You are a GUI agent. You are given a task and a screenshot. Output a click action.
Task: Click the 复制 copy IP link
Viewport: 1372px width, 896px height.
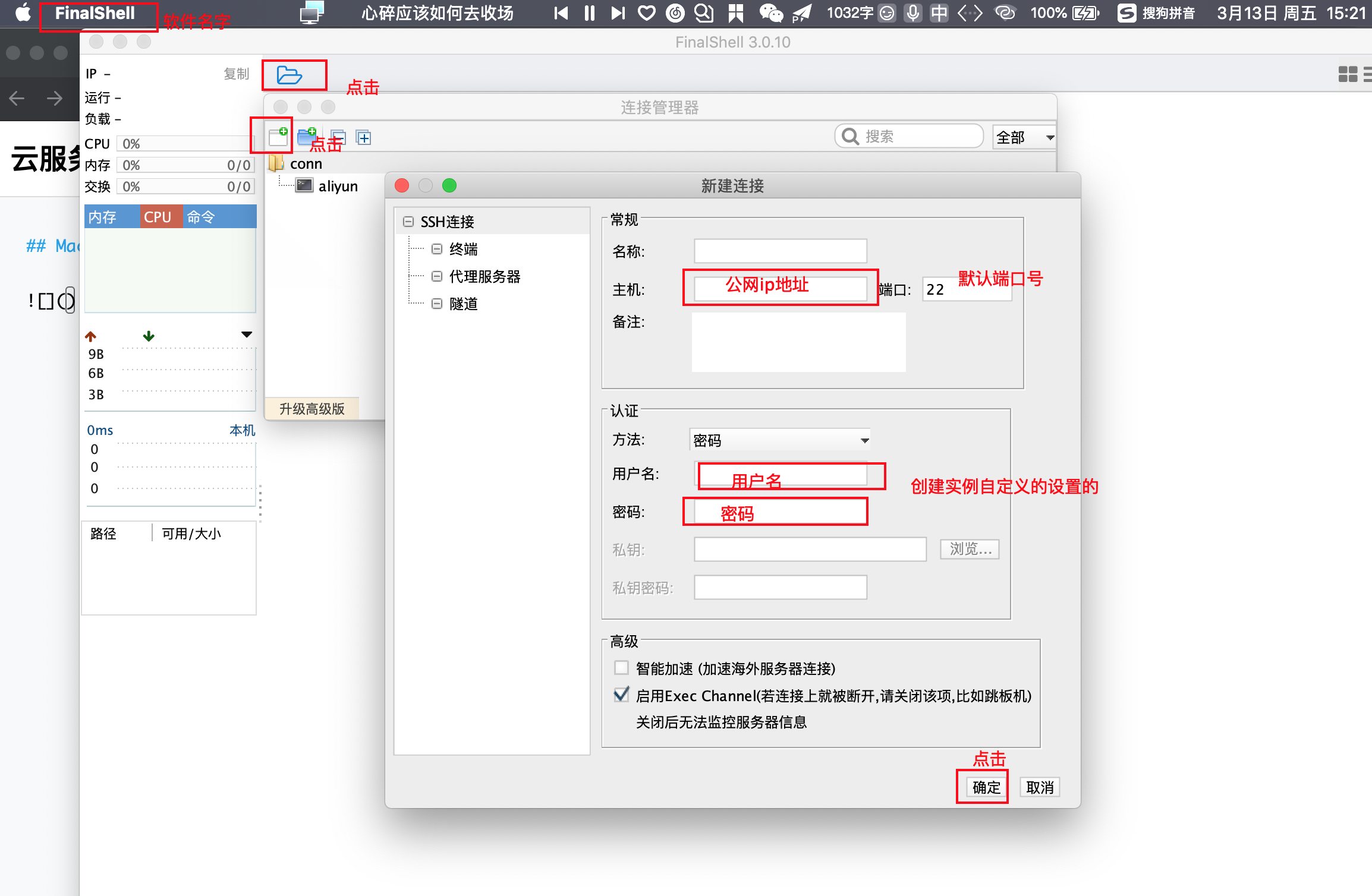click(236, 74)
